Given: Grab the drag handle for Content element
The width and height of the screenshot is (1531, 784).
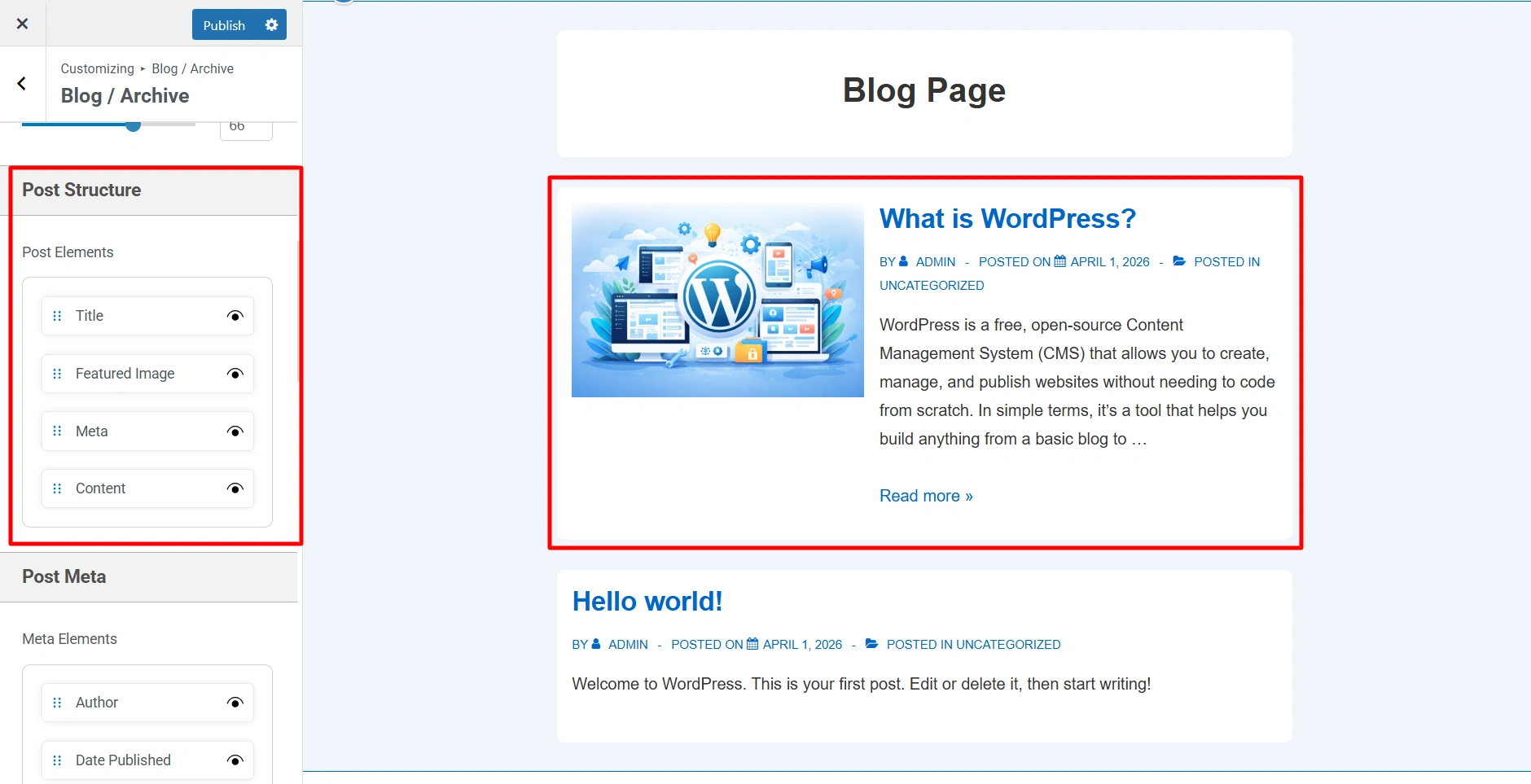Looking at the screenshot, I should [57, 488].
